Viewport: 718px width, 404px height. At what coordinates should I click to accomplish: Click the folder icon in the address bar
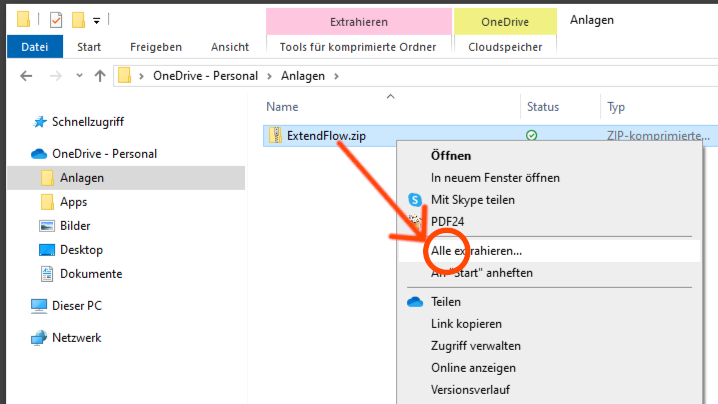click(125, 75)
